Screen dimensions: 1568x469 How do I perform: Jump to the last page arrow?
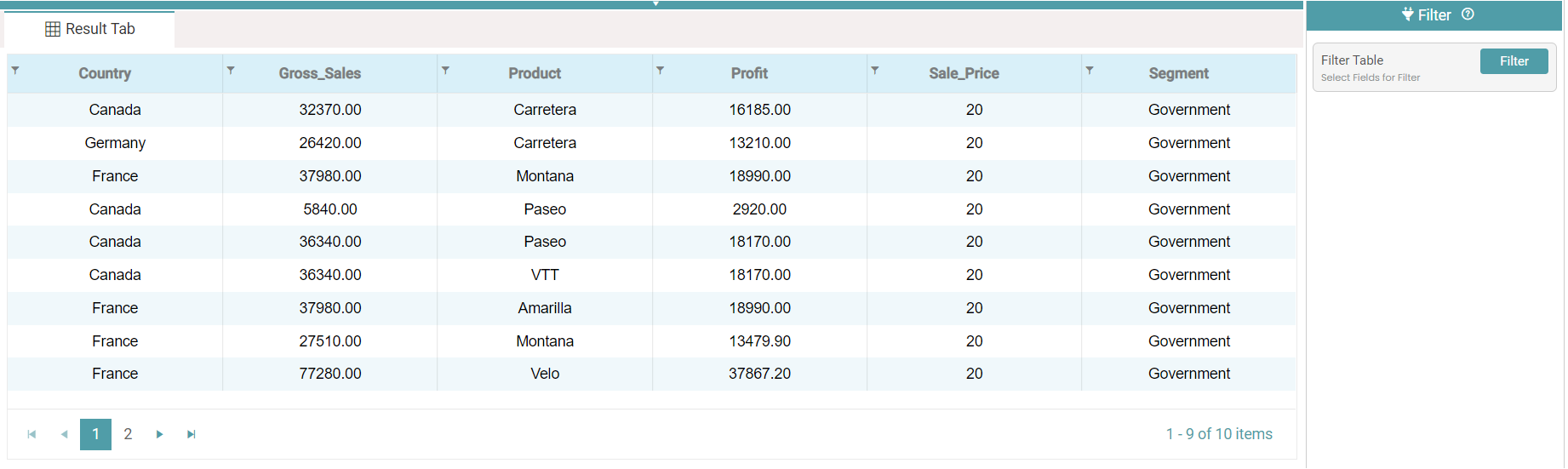[192, 434]
